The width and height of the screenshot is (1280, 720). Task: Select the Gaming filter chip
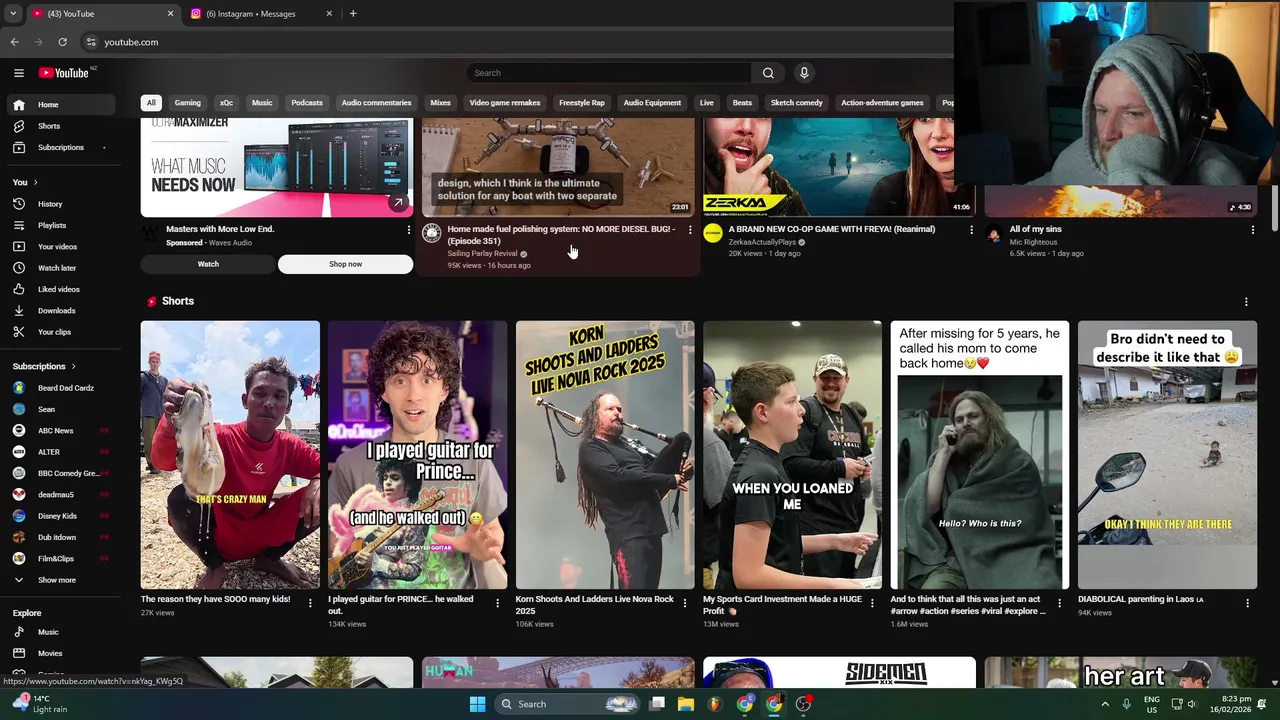click(x=188, y=103)
